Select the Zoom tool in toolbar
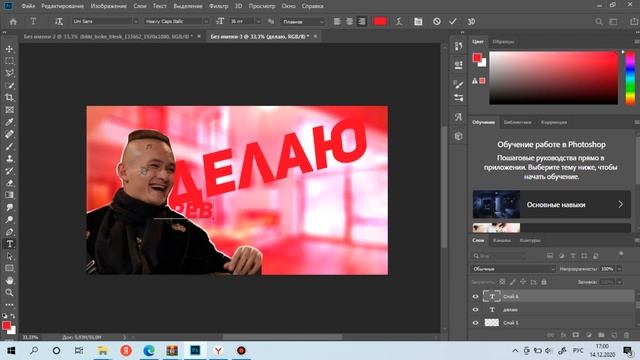The width and height of the screenshot is (640, 360). pyautogui.click(x=9, y=293)
